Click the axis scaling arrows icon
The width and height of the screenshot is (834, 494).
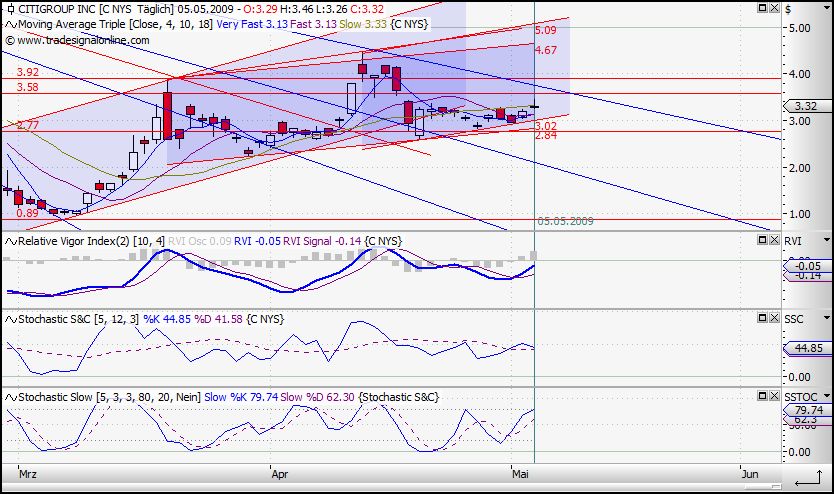click(x=808, y=478)
